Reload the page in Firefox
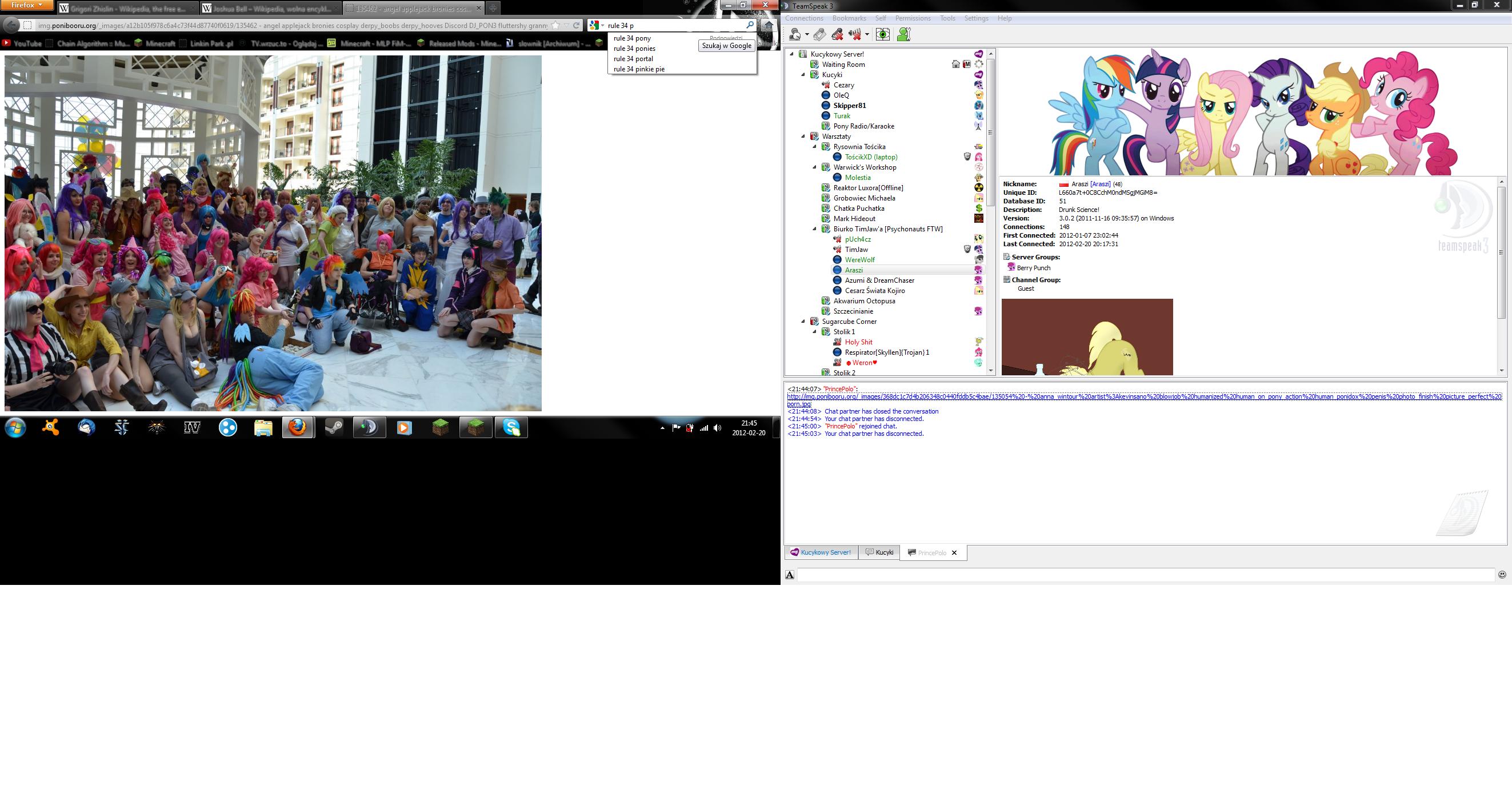This screenshot has height=802, width=1512. pos(577,25)
